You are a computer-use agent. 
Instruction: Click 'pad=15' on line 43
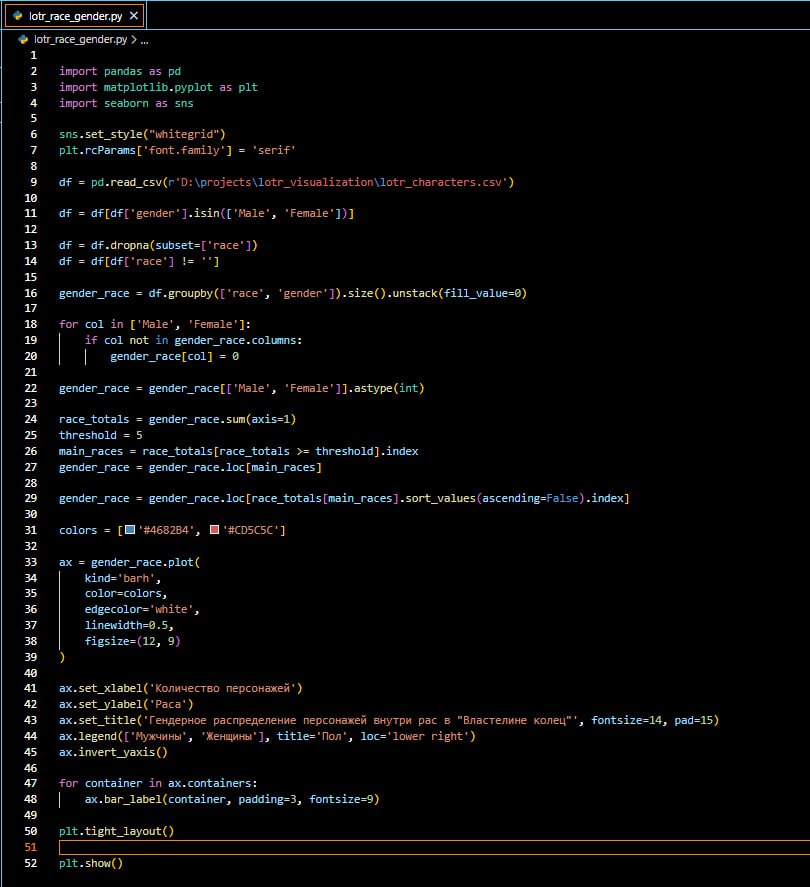click(693, 721)
